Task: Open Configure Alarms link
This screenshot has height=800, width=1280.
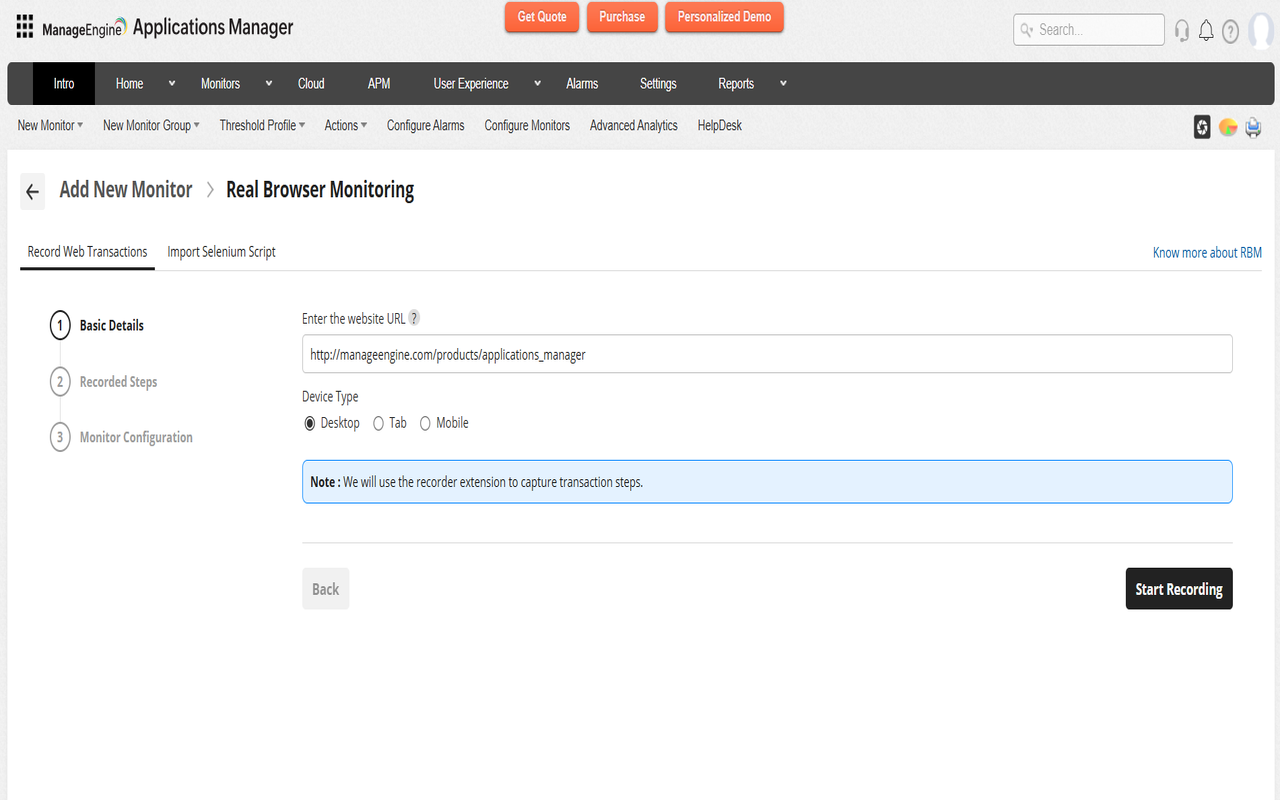Action: (426, 125)
